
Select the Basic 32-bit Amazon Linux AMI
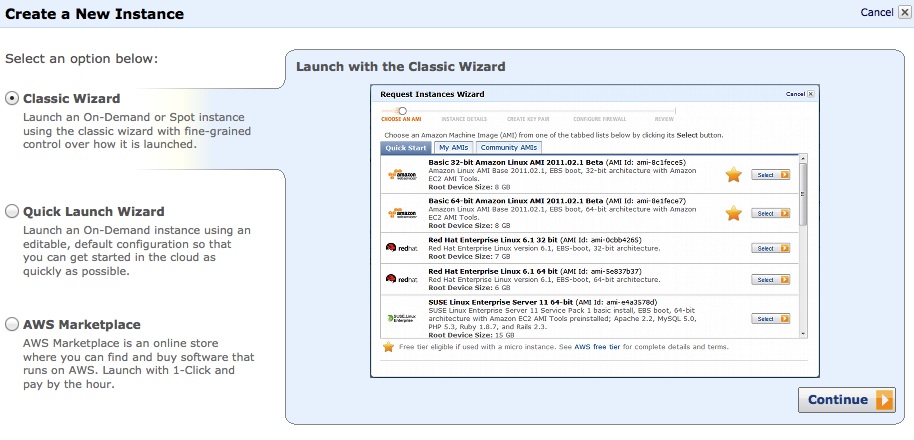point(770,175)
